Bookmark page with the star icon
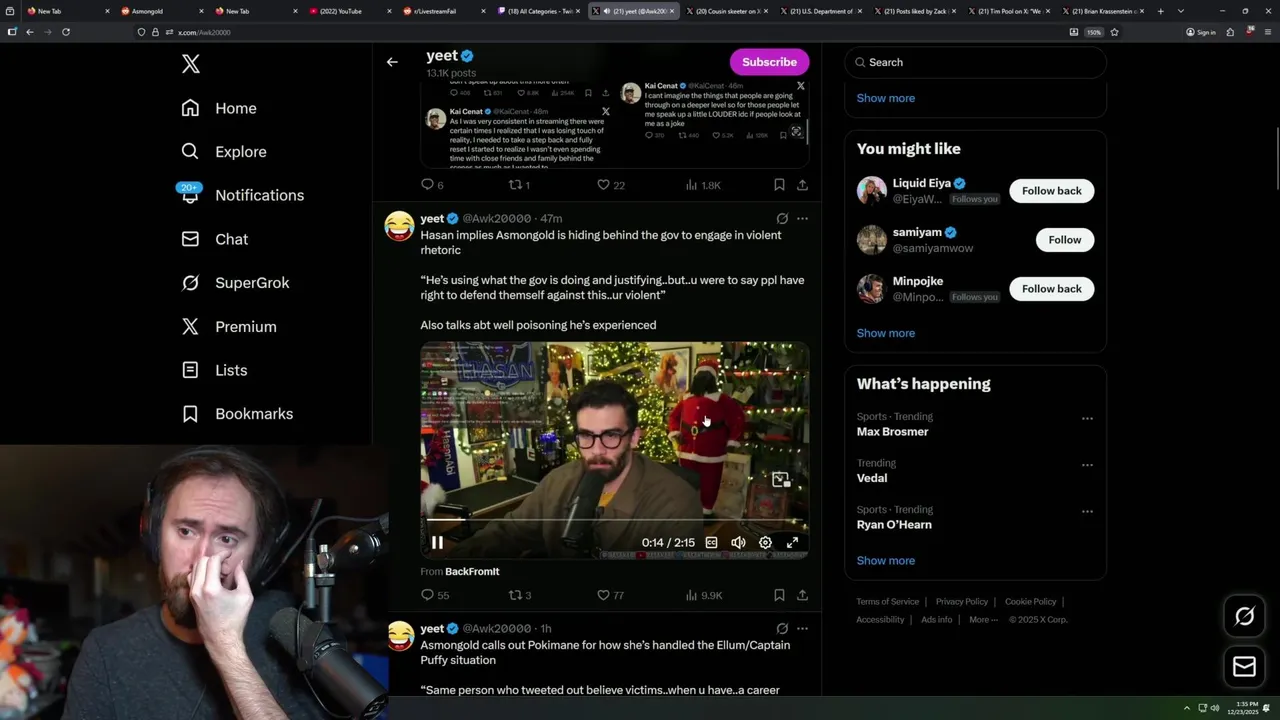The height and width of the screenshot is (720, 1280). pos(1114,32)
